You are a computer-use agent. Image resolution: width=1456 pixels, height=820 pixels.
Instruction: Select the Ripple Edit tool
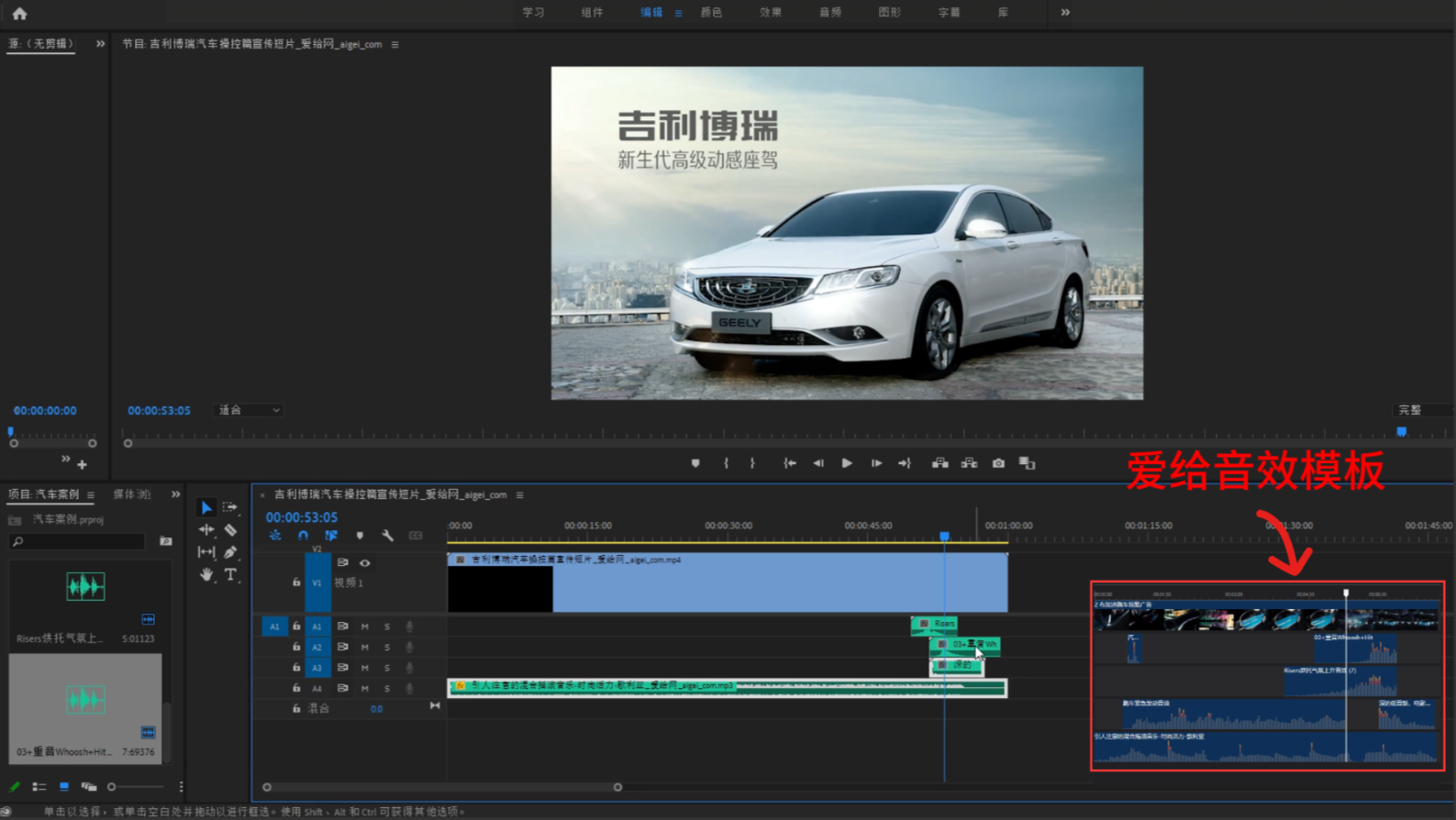(x=206, y=530)
